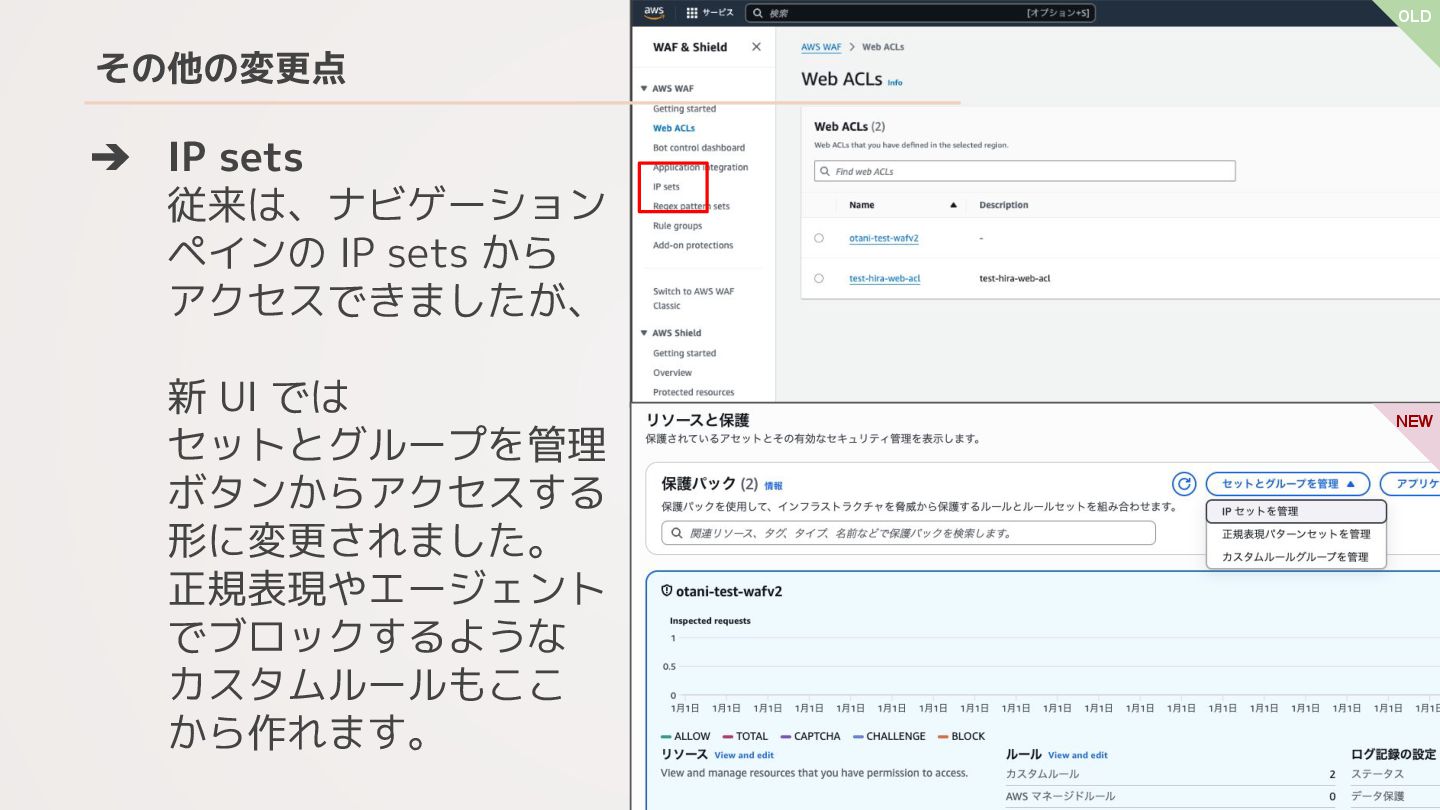
Task: Click the AWS WAF breadcrumb link
Action: (x=821, y=47)
